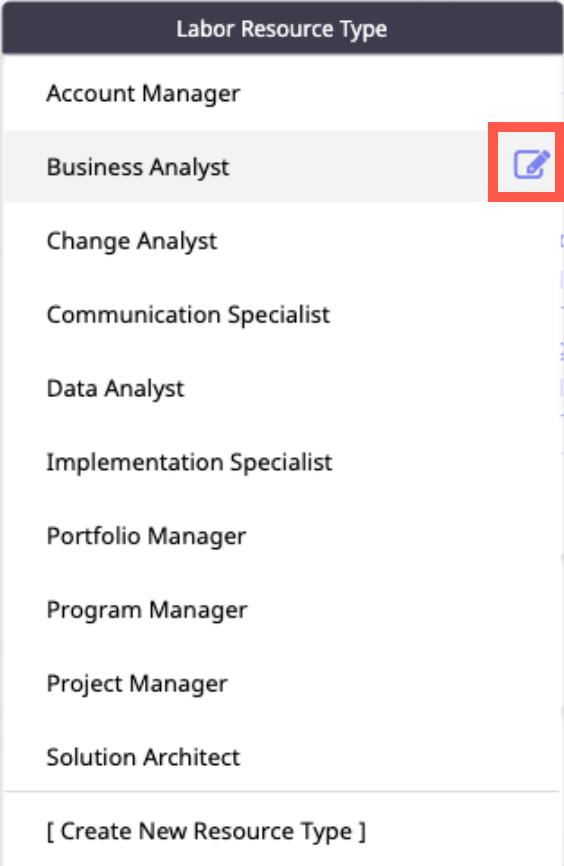Select Change Analyst option
This screenshot has height=866, width=564.
tap(282, 241)
